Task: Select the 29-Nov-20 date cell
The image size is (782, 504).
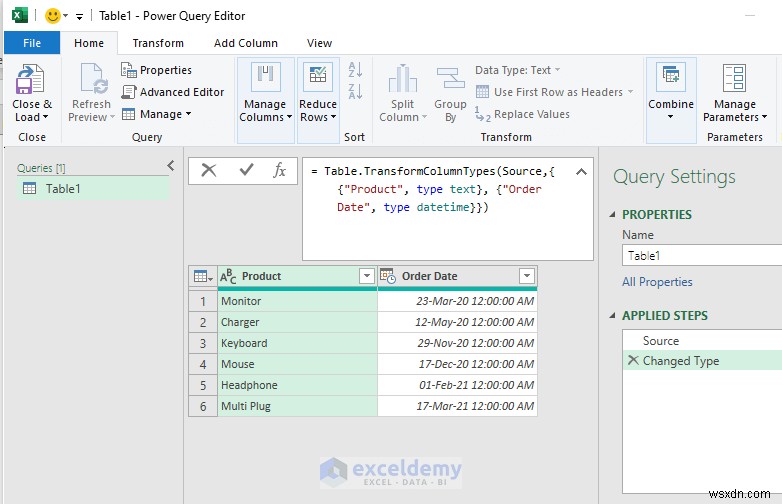Action: click(457, 343)
